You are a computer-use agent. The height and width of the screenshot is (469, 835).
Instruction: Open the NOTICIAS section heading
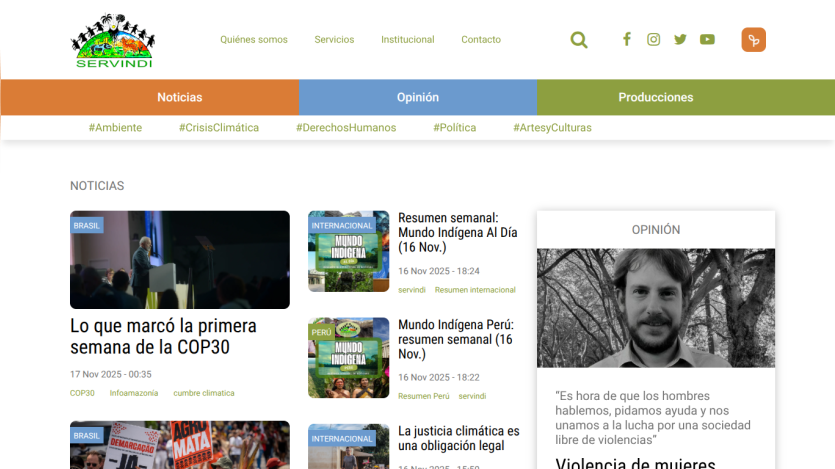[x=97, y=186]
